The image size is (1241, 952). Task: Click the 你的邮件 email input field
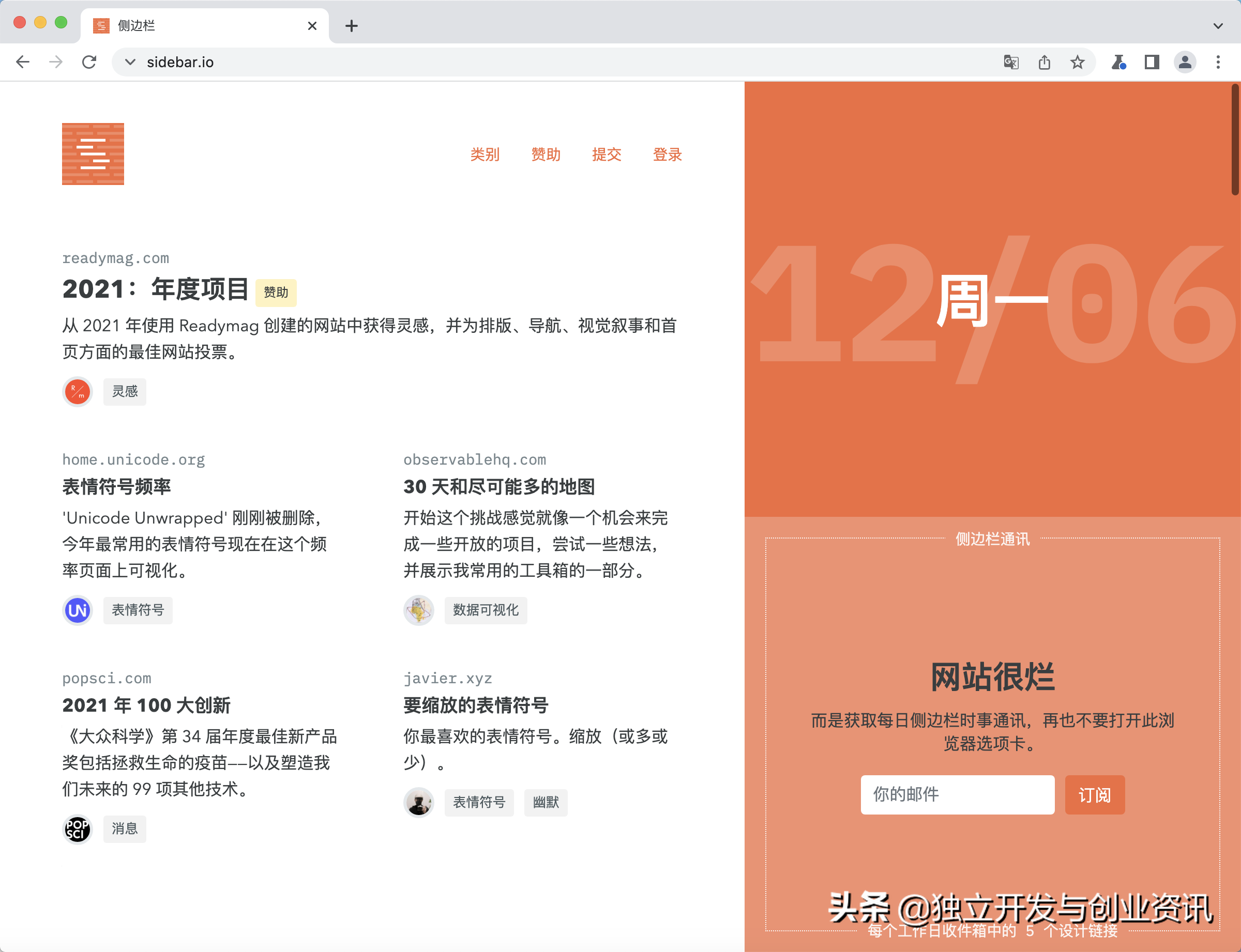point(957,794)
